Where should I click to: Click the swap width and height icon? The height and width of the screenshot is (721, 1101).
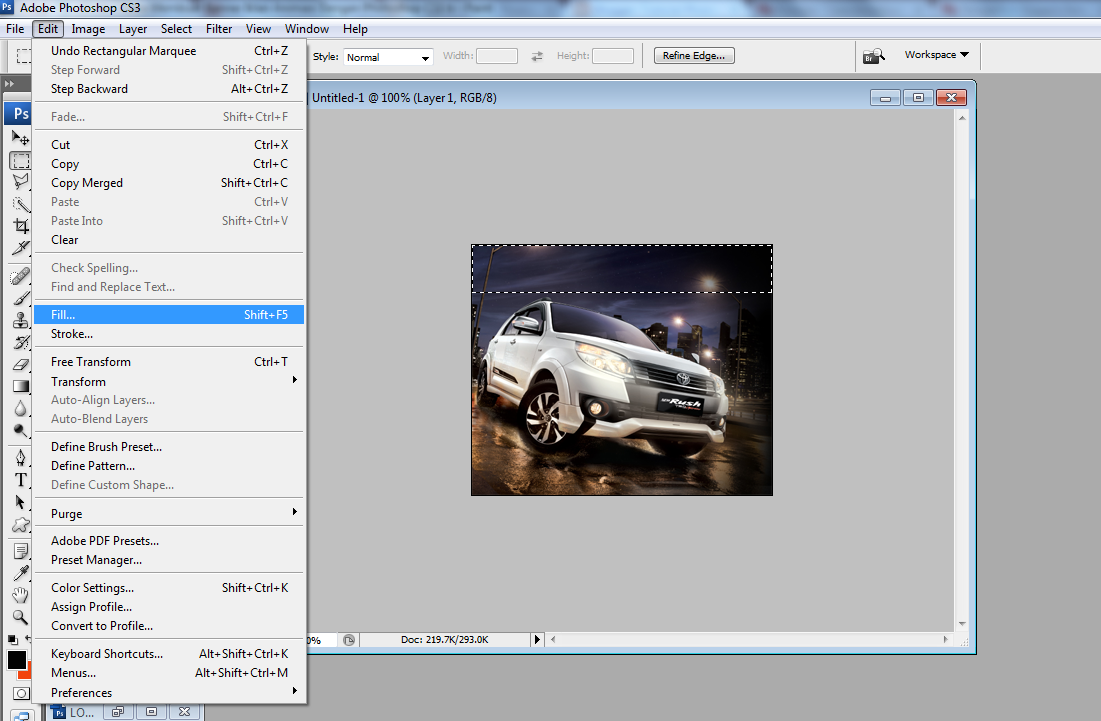[537, 56]
